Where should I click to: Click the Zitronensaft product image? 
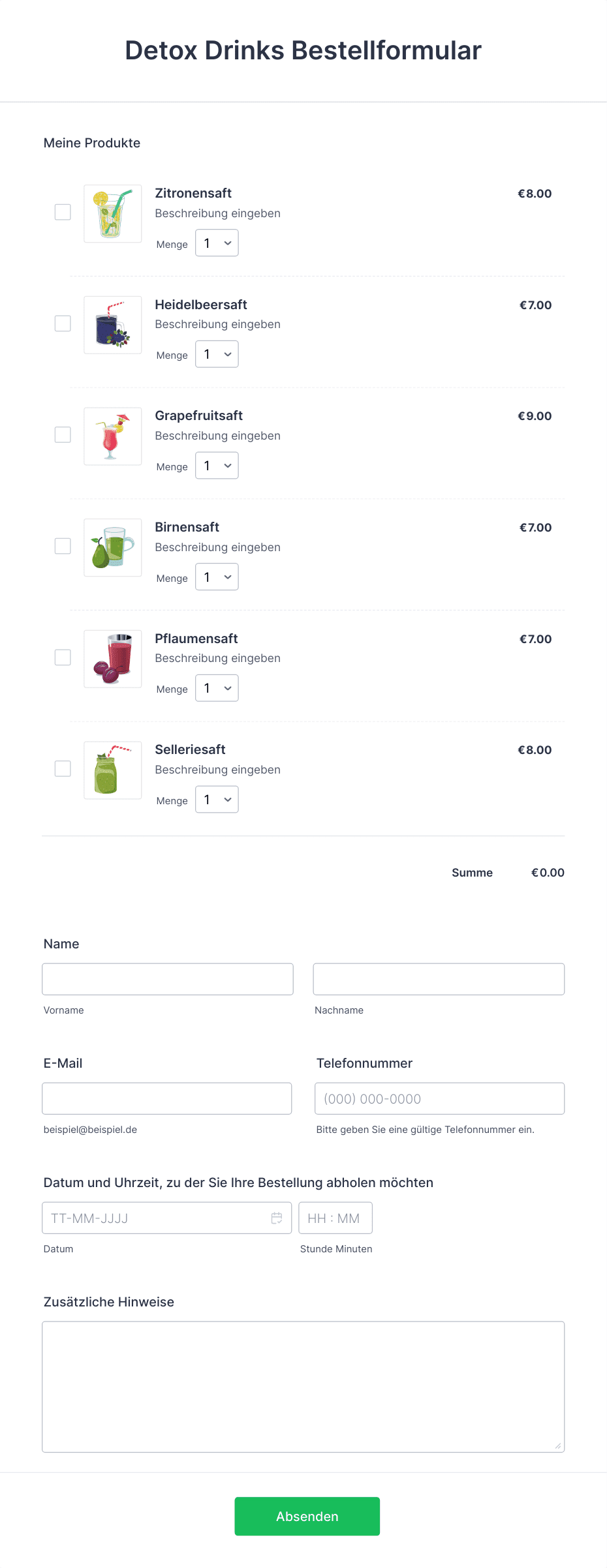[x=113, y=214]
